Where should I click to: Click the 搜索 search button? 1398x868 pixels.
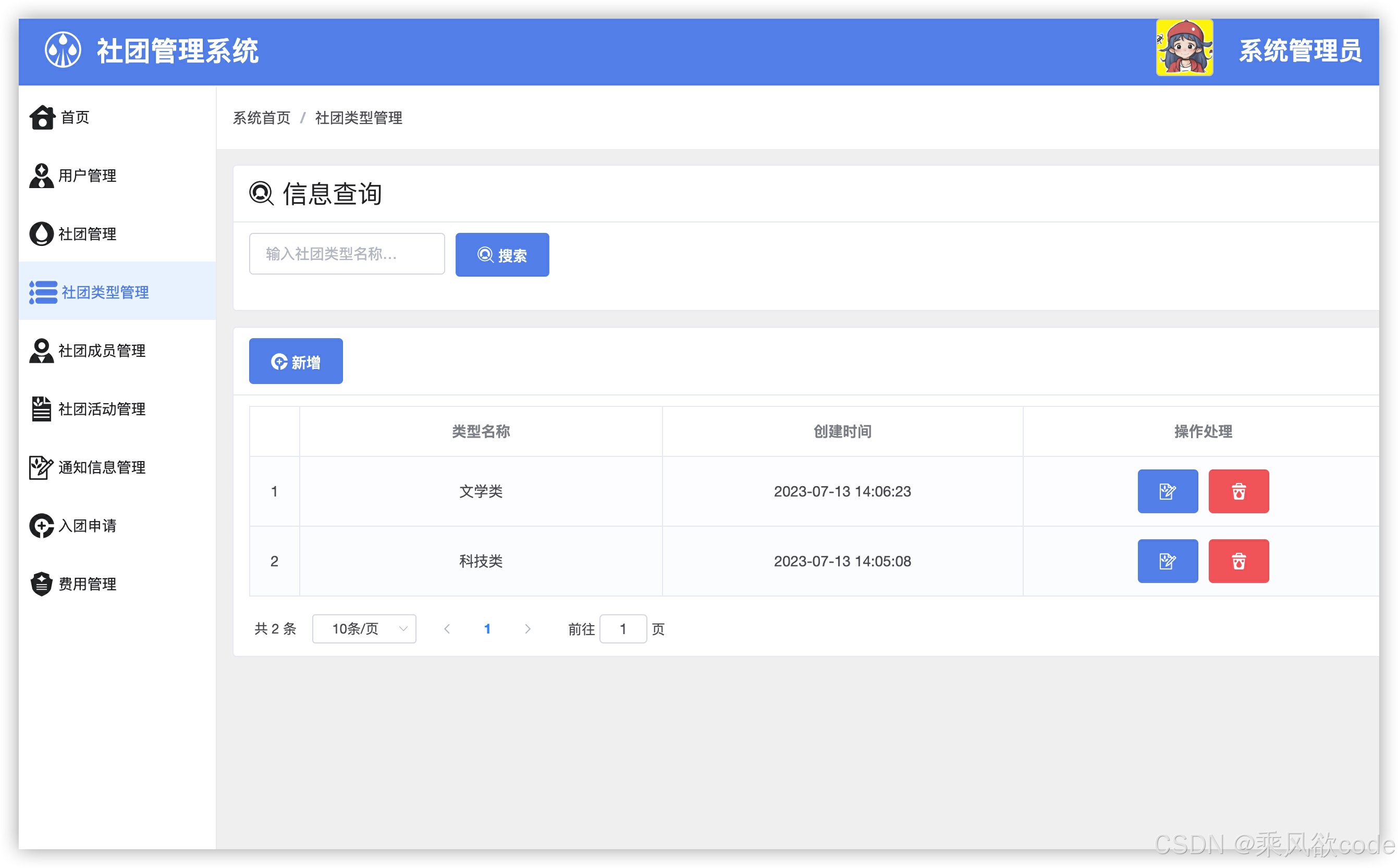[x=502, y=254]
